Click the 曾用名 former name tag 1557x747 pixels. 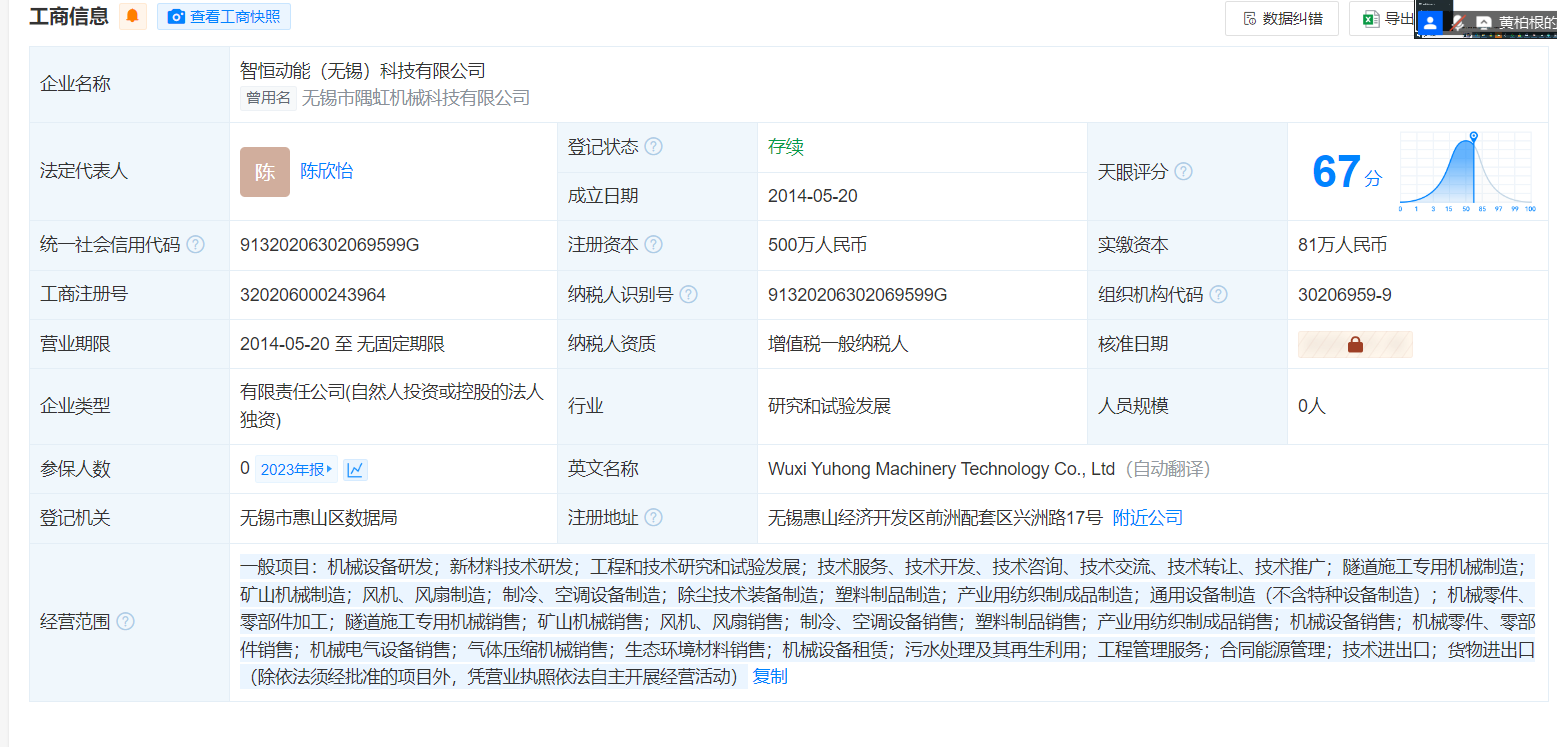(x=268, y=98)
